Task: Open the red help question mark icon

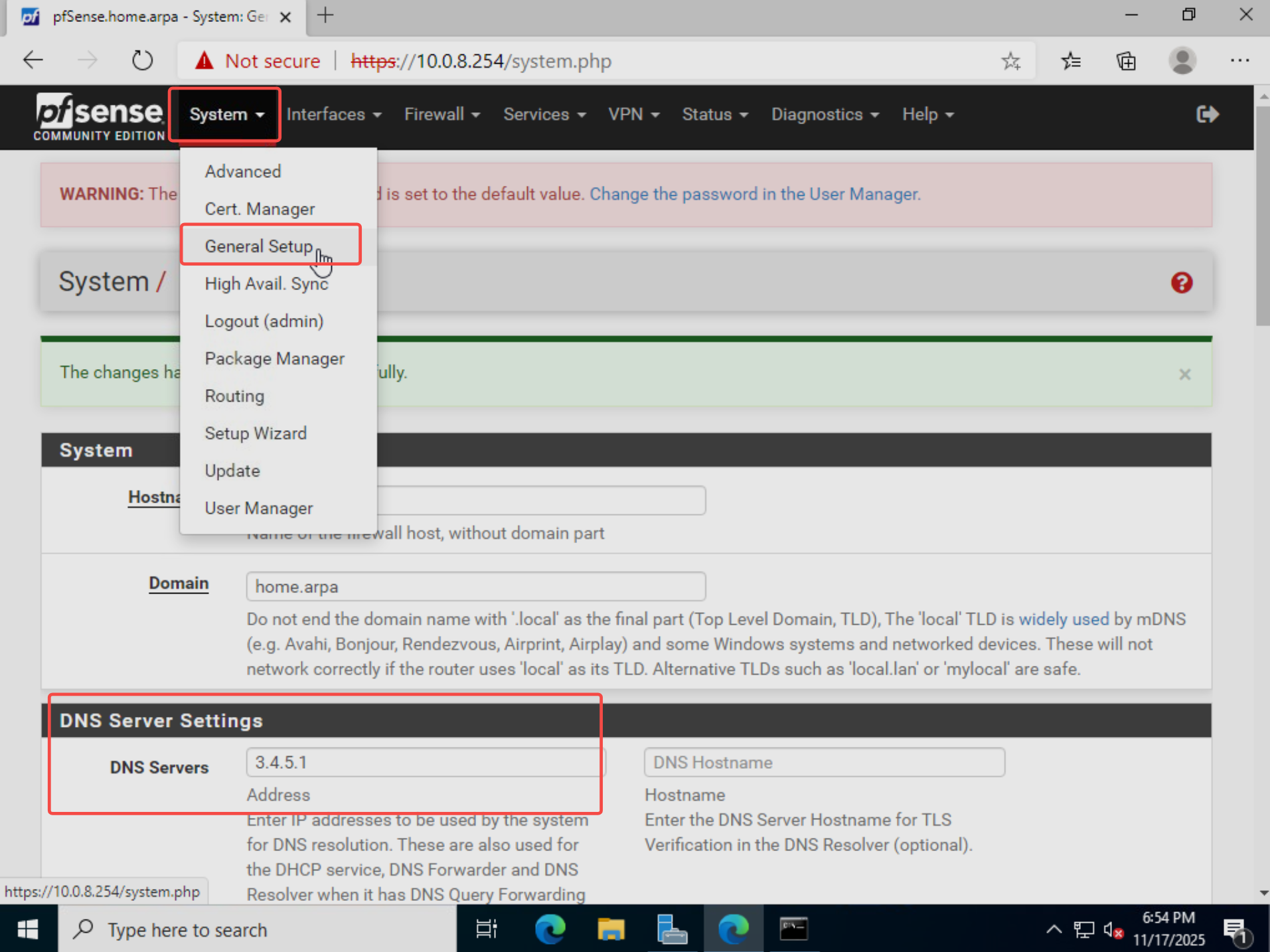Action: tap(1182, 283)
